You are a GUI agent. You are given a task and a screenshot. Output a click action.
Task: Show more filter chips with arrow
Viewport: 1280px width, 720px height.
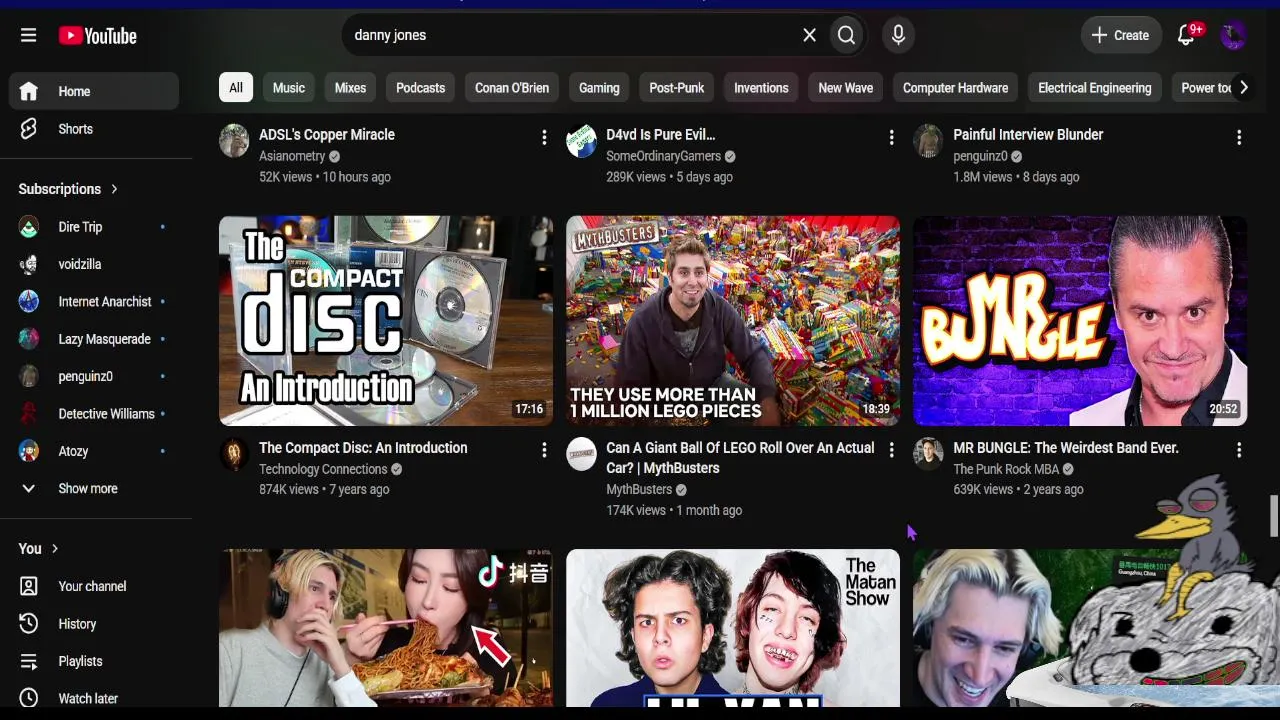tap(1243, 88)
